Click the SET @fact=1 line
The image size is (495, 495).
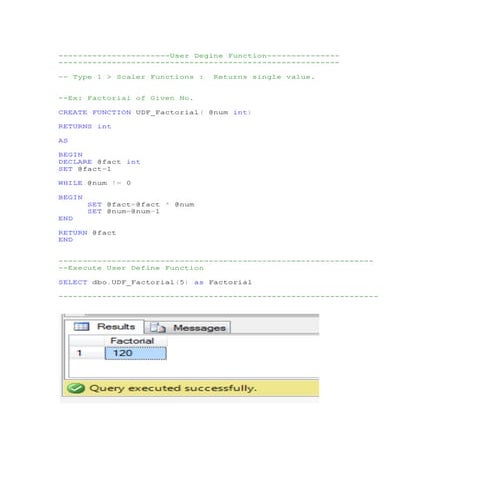pyautogui.click(x=85, y=169)
